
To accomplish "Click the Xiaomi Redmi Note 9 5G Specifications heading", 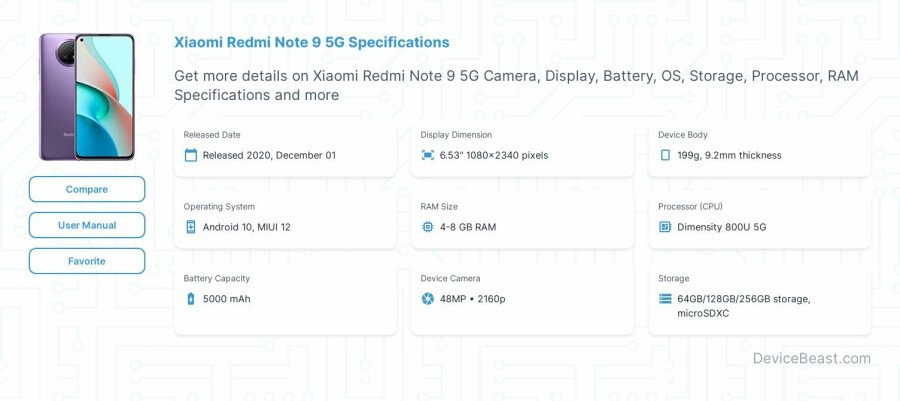I will pyautogui.click(x=312, y=42).
